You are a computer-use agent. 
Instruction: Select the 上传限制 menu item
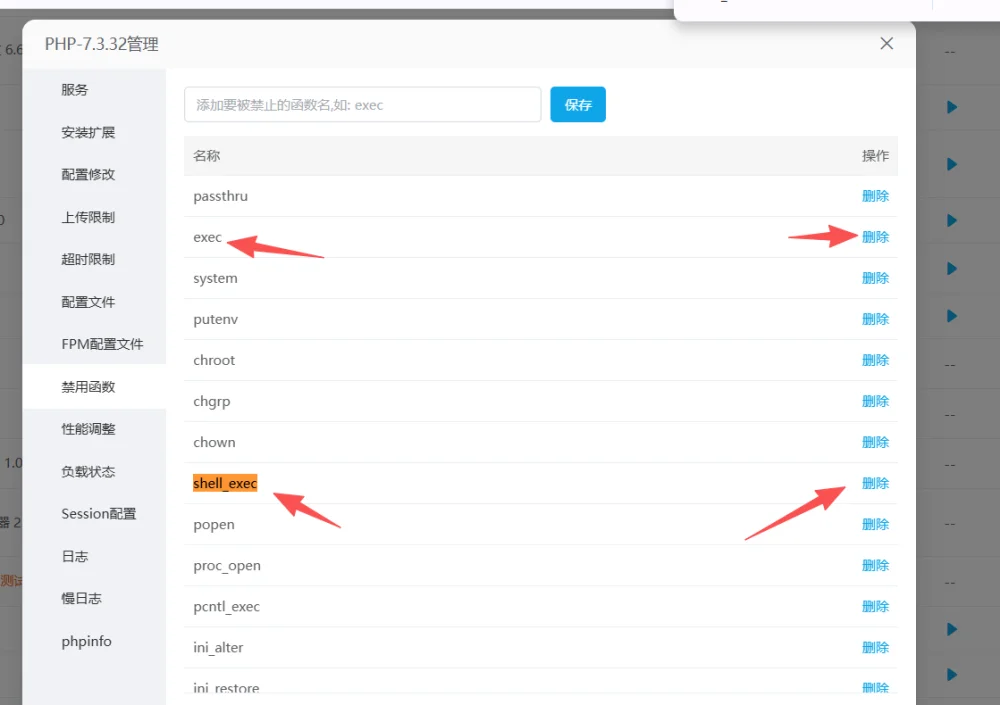[88, 218]
